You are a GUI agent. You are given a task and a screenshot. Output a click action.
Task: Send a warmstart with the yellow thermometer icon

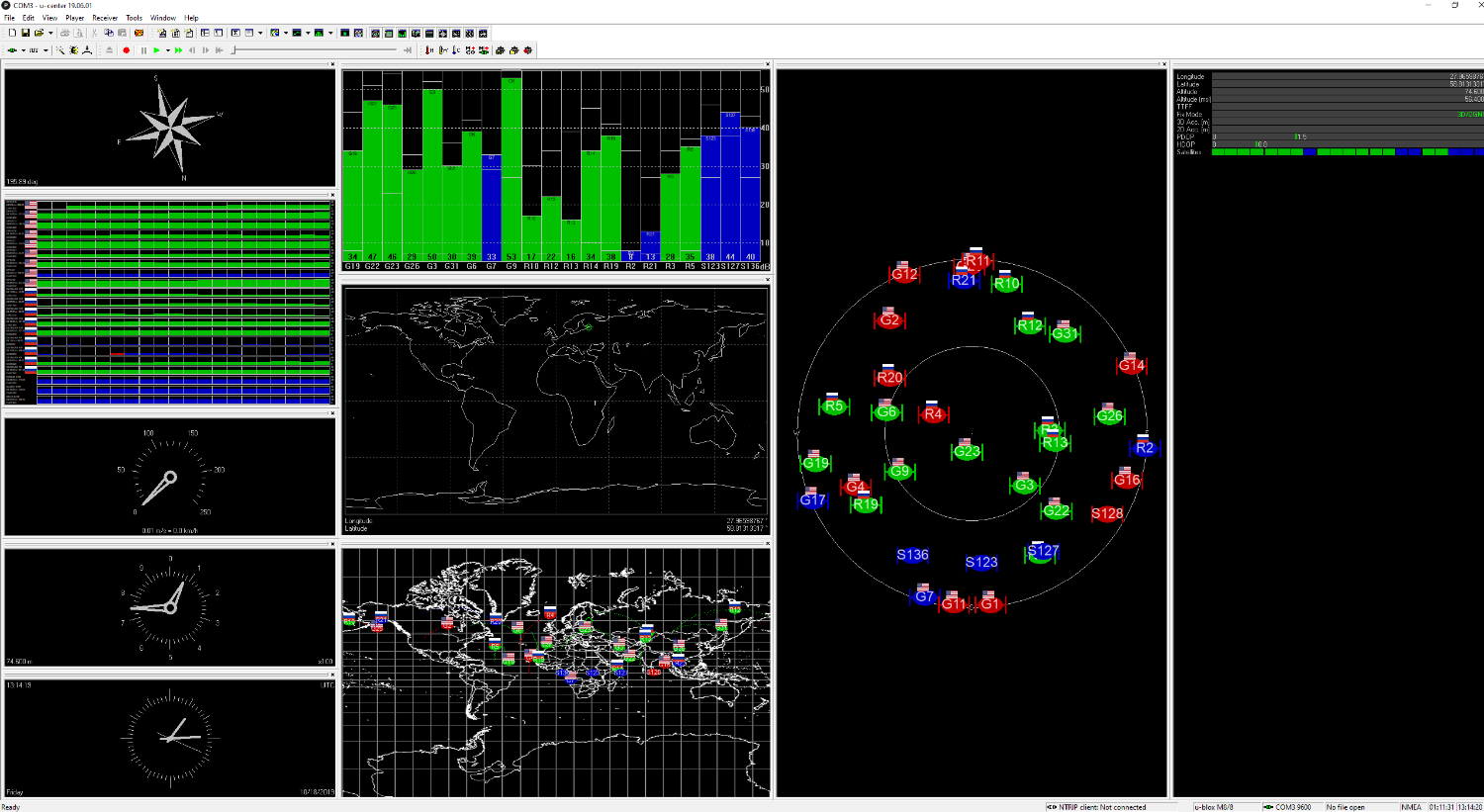coord(443,50)
